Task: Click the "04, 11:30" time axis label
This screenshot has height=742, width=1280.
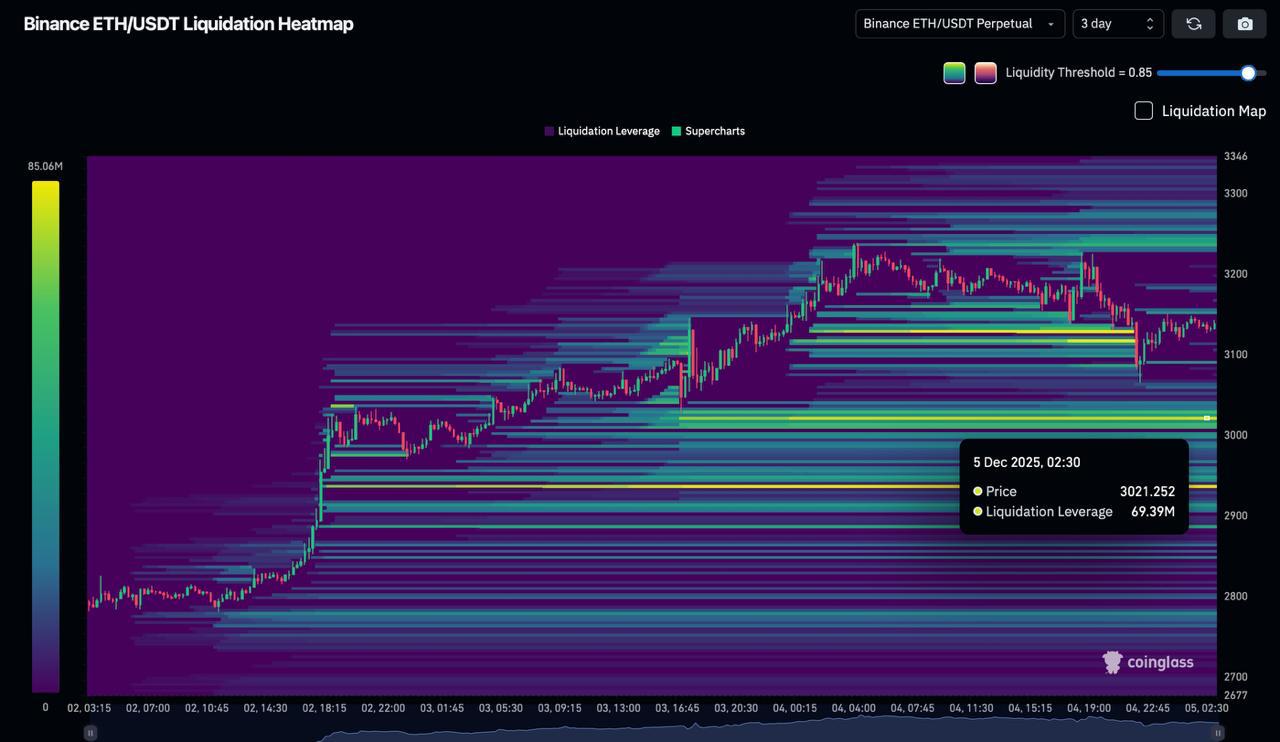Action: [x=972, y=708]
